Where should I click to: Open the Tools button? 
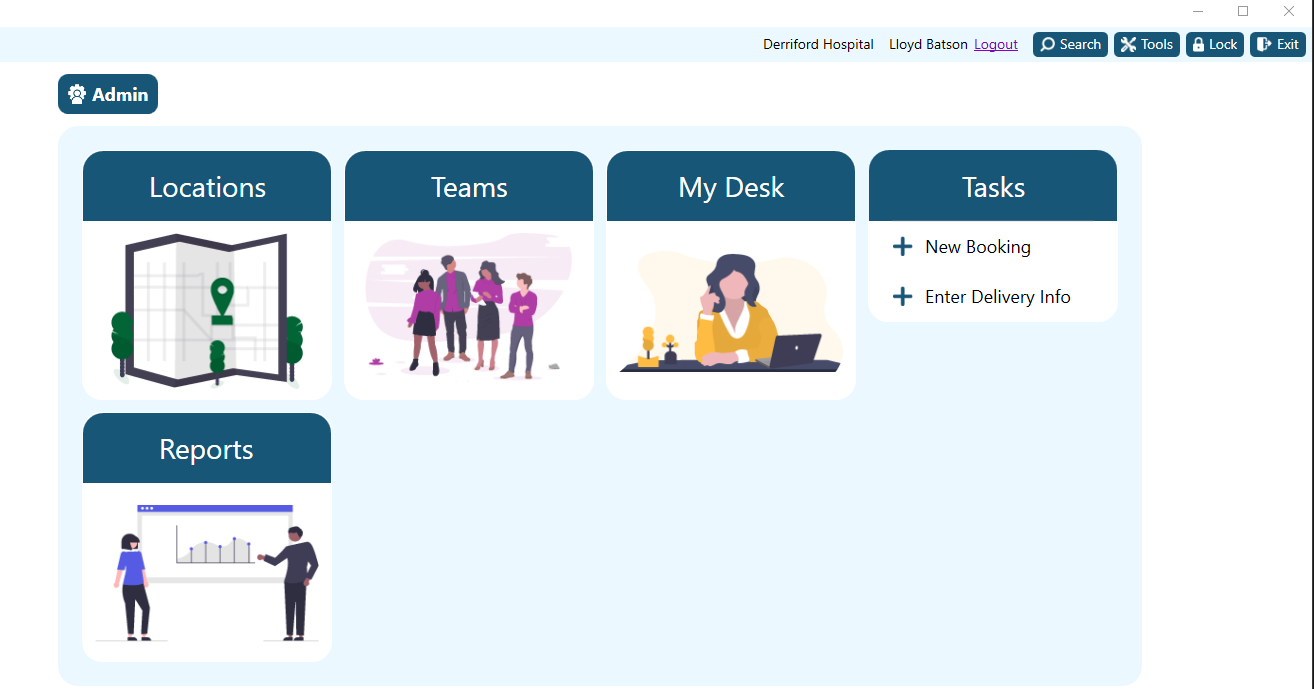click(1147, 44)
